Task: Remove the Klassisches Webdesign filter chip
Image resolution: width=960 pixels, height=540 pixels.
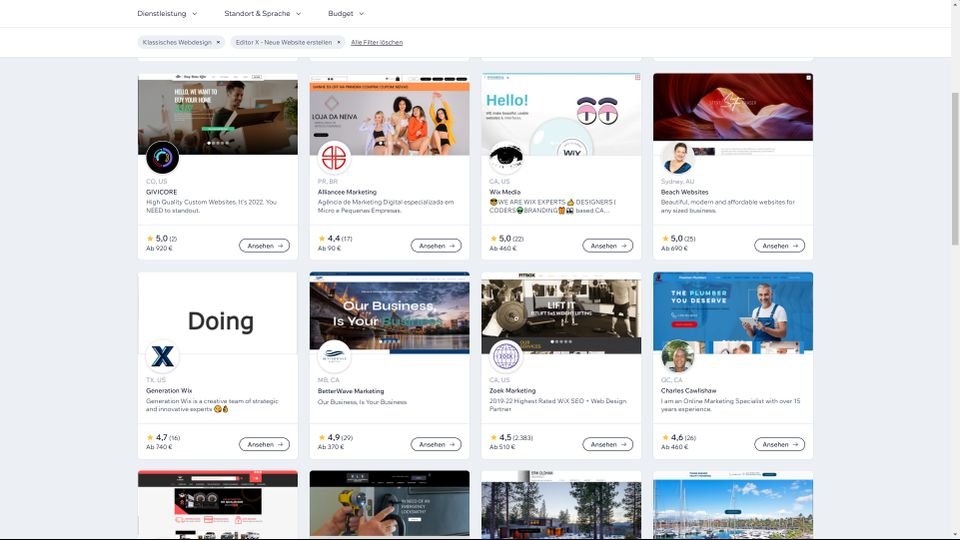Action: [218, 42]
